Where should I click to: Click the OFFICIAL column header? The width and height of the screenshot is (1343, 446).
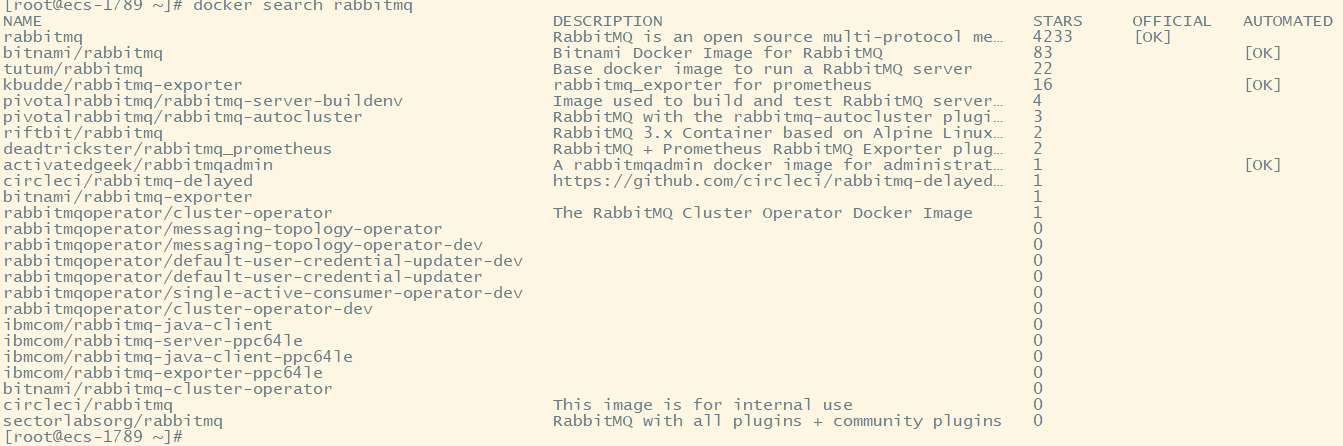1171,21
